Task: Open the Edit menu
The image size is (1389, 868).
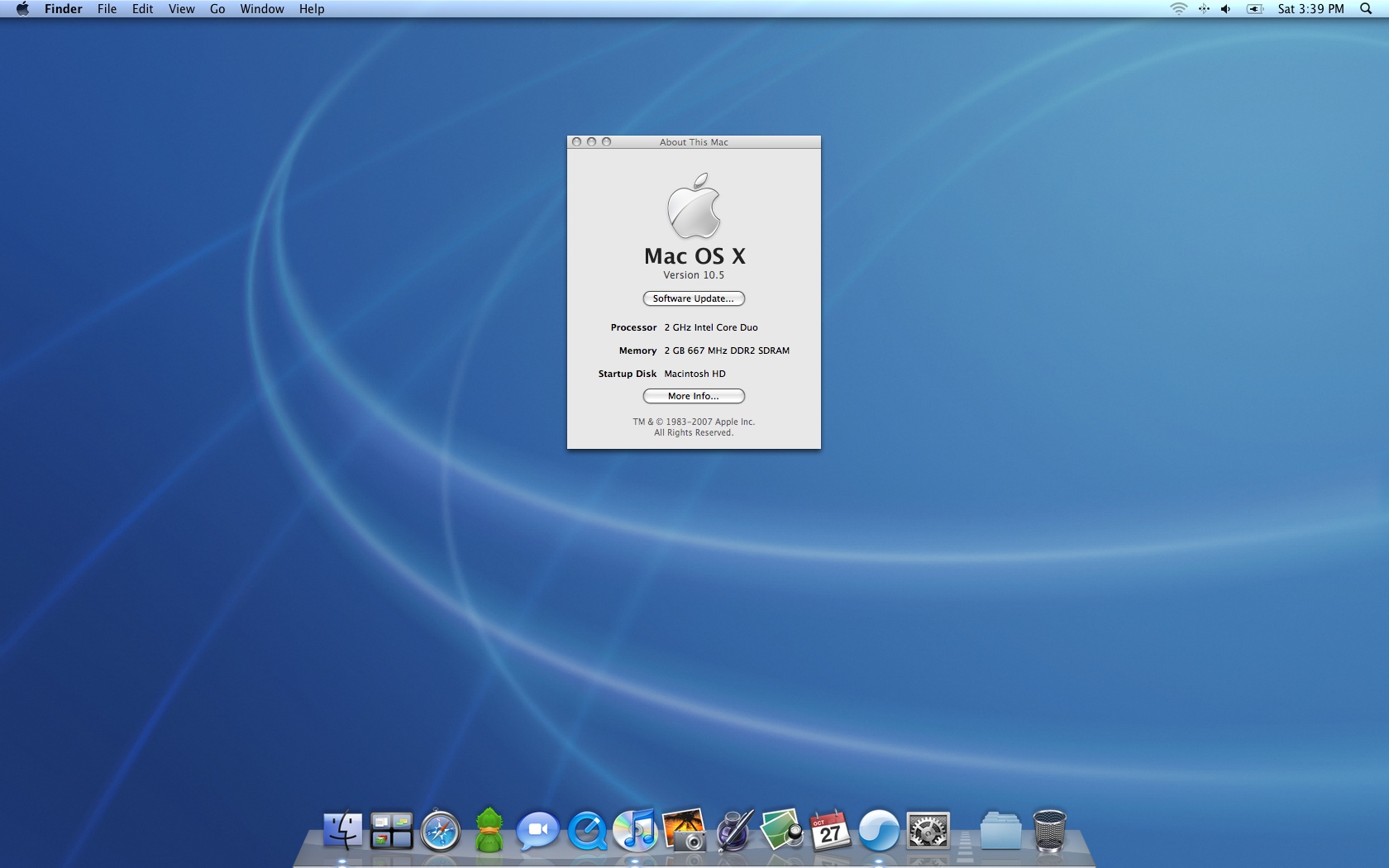Action: 143,9
